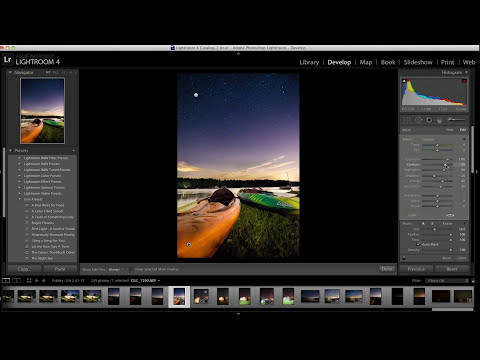This screenshot has width=480, height=360.
Task: Collapse the User Presets folder
Action: (x=19, y=199)
